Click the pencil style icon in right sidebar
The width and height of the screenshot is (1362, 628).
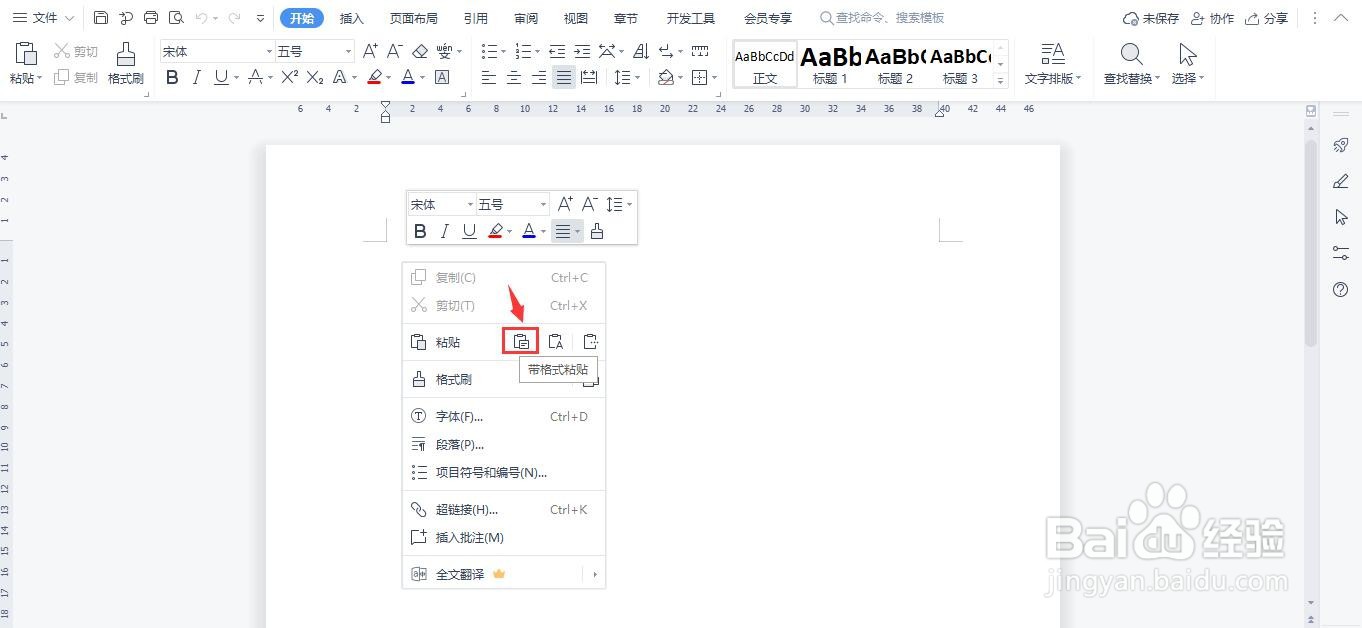pyautogui.click(x=1341, y=181)
